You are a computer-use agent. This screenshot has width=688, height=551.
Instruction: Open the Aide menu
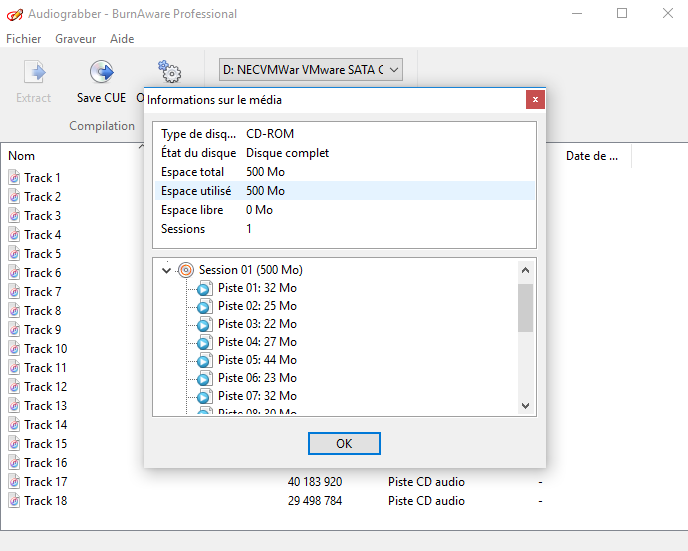(x=122, y=39)
